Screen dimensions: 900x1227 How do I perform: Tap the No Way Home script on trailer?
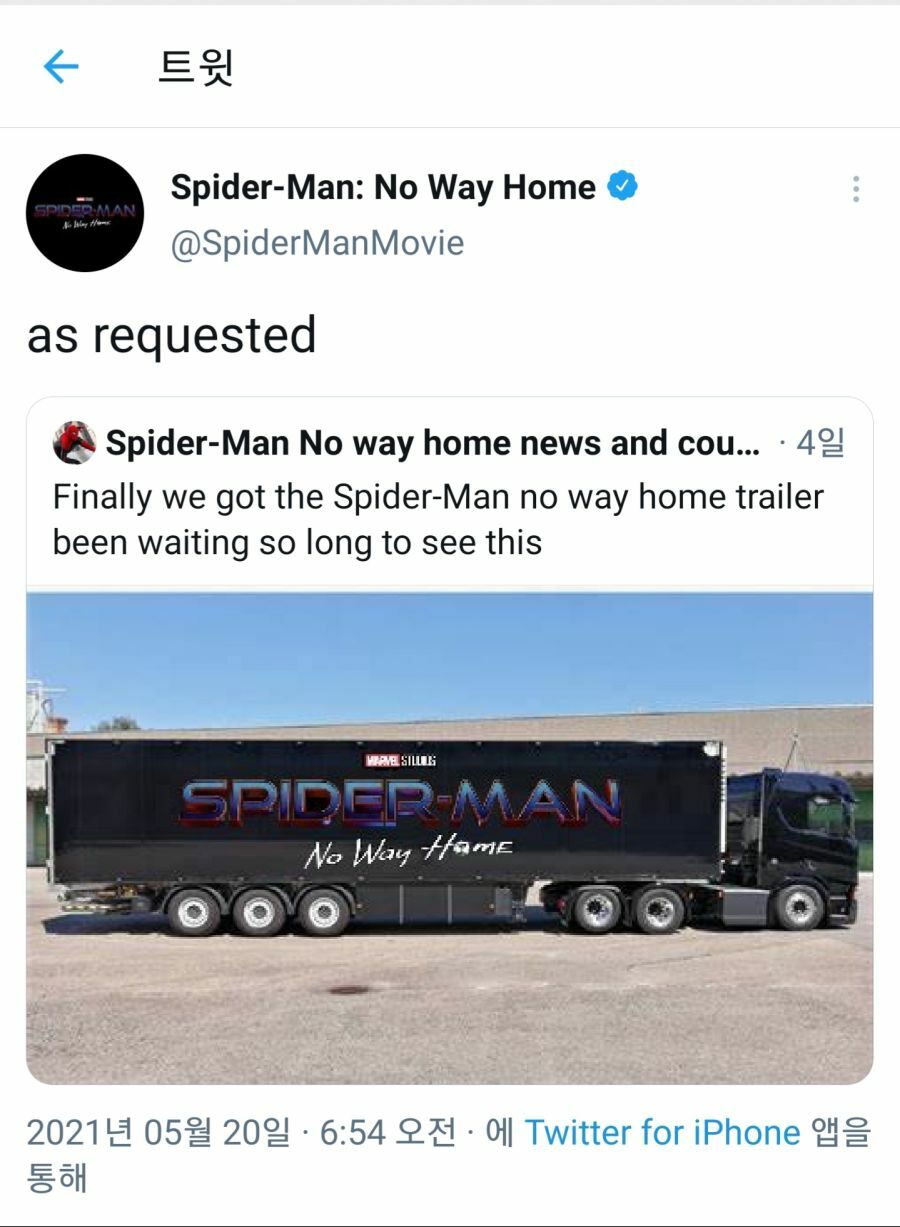pyautogui.click(x=407, y=852)
